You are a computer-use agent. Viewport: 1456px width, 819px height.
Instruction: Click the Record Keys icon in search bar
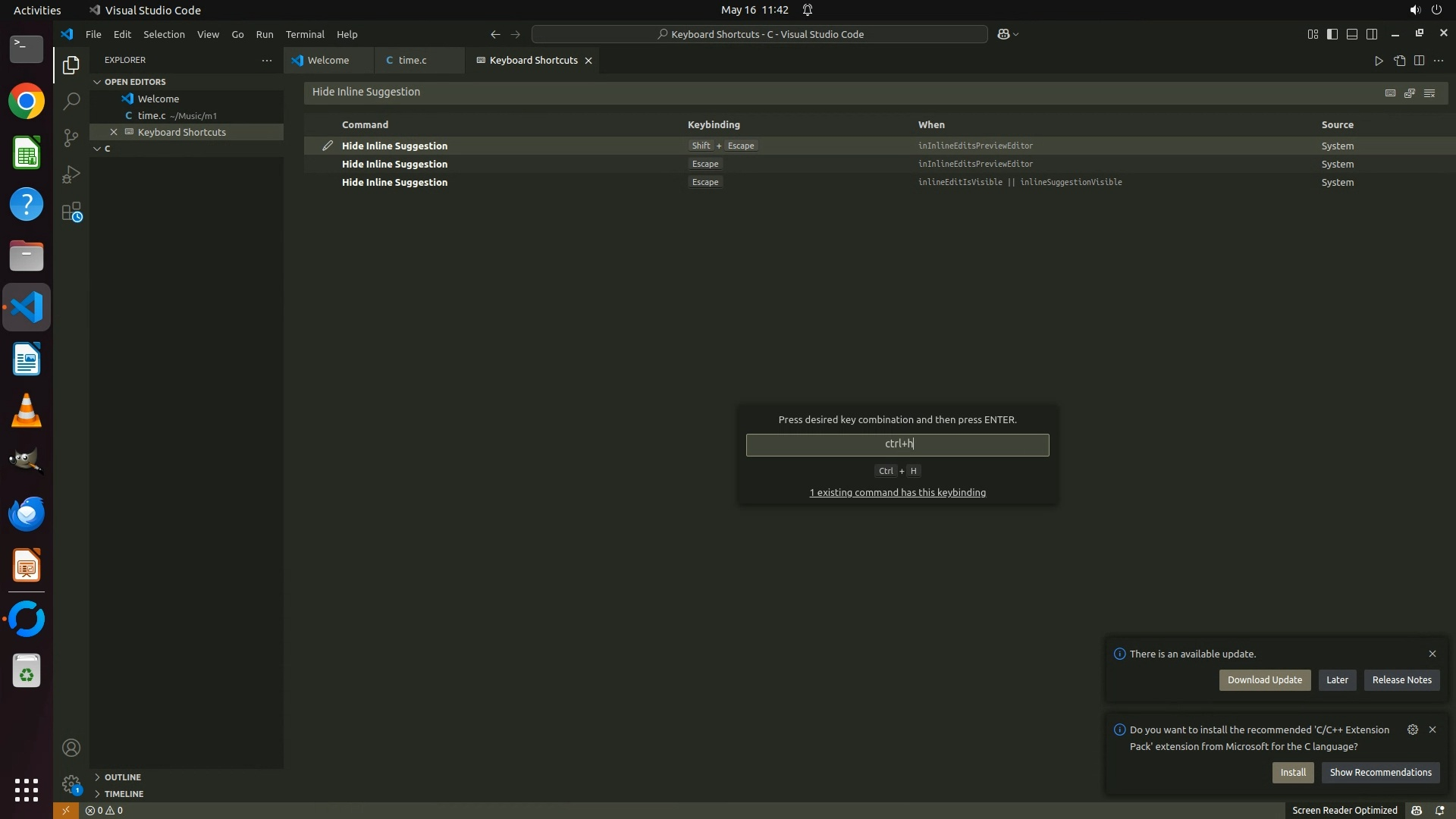click(1390, 93)
